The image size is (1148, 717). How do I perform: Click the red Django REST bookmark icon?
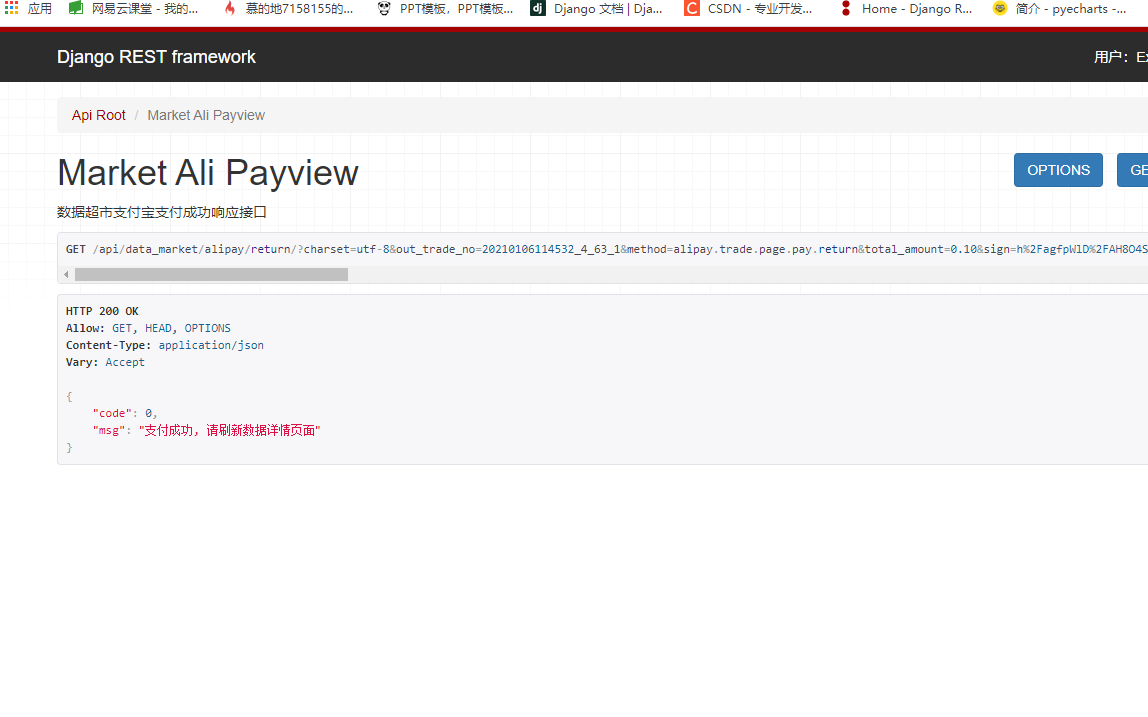(846, 8)
